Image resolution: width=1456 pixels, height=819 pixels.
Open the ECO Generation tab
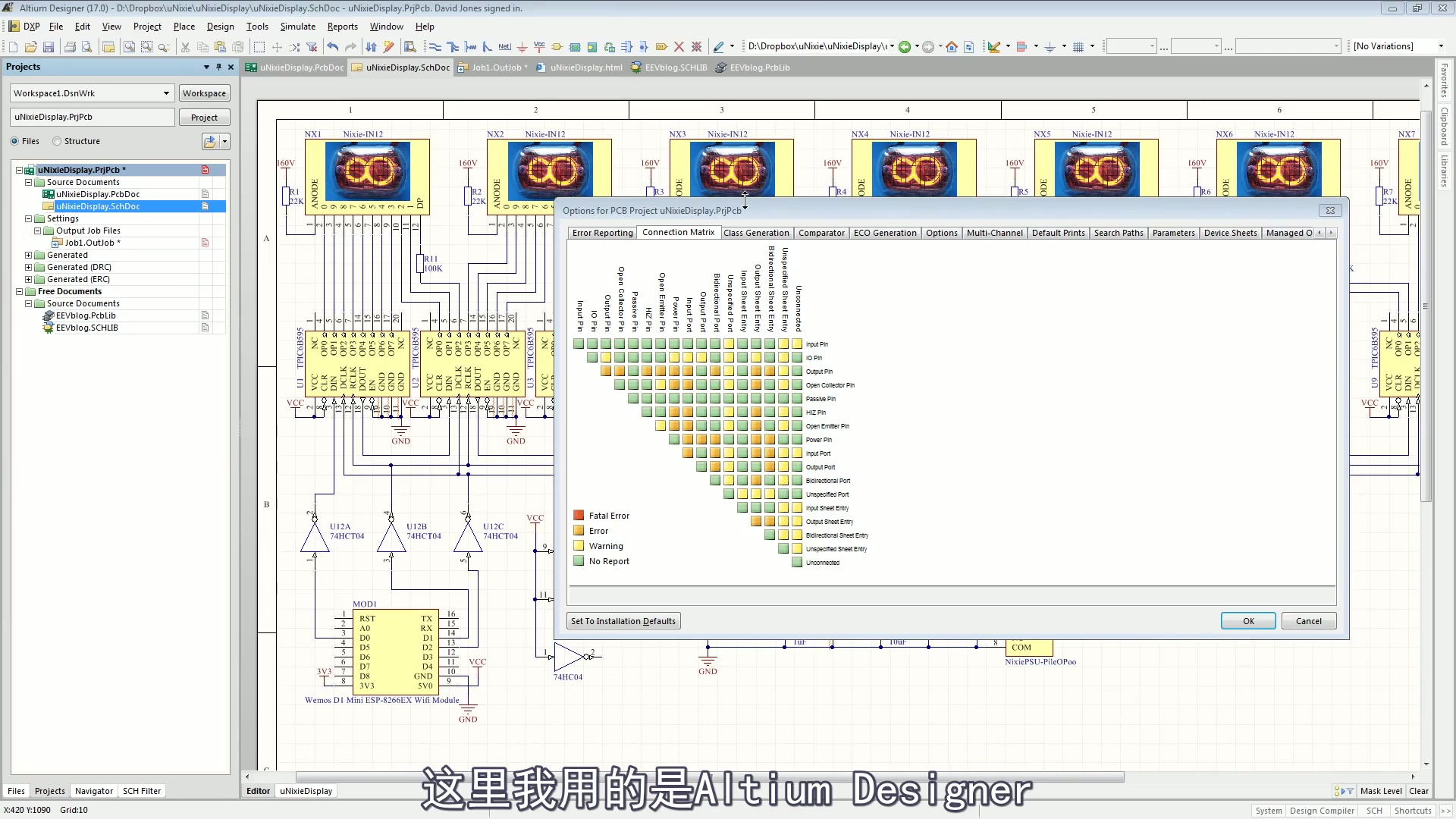(885, 233)
